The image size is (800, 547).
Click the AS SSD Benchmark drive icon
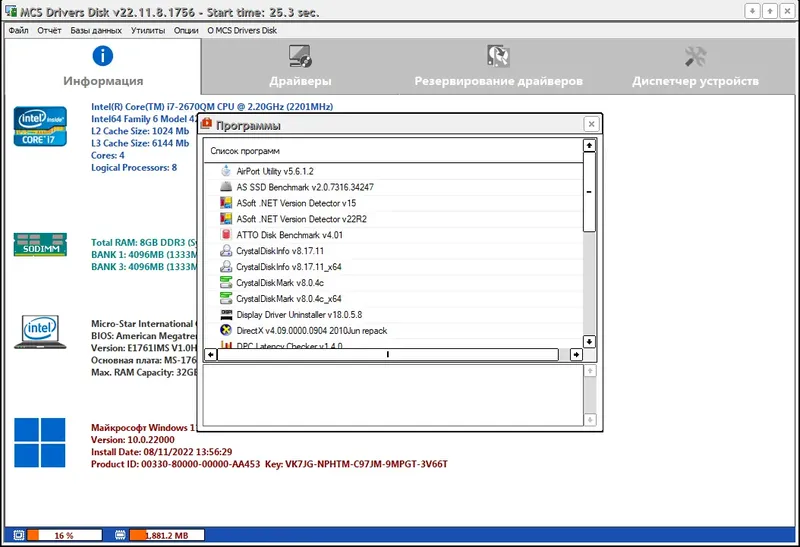pos(226,187)
